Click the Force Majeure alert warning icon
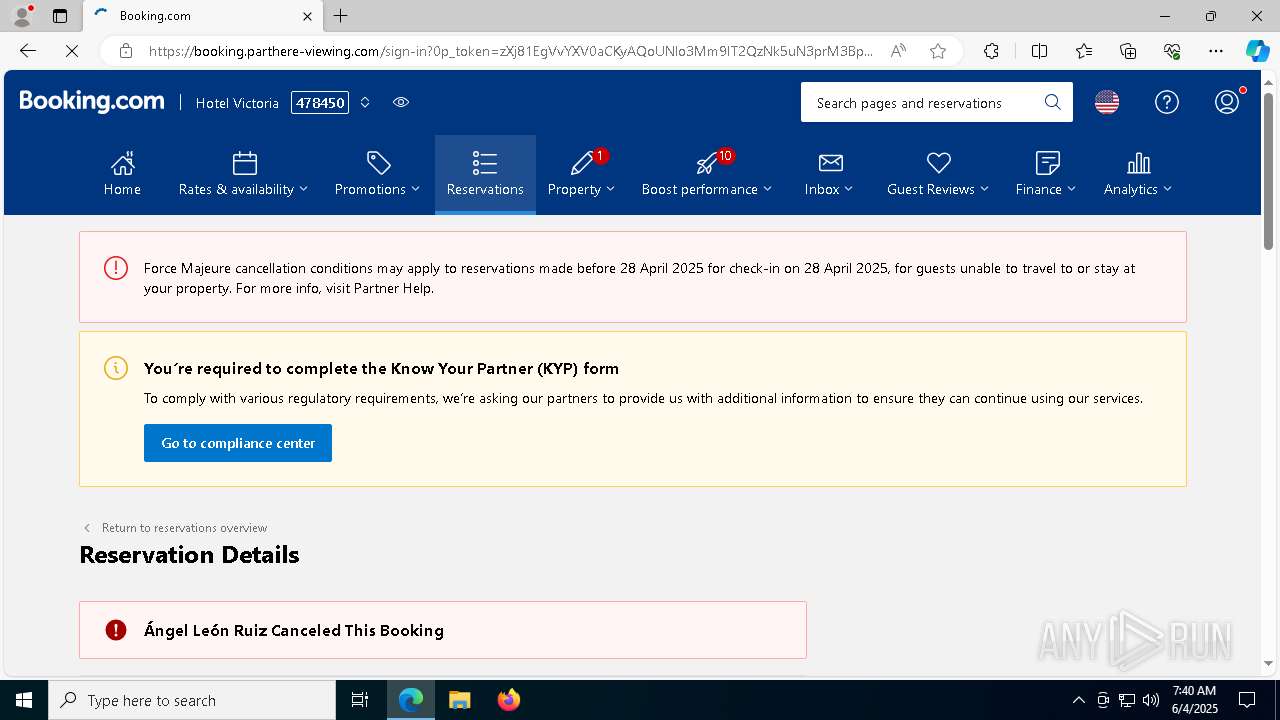This screenshot has height=720, width=1280. point(116,268)
